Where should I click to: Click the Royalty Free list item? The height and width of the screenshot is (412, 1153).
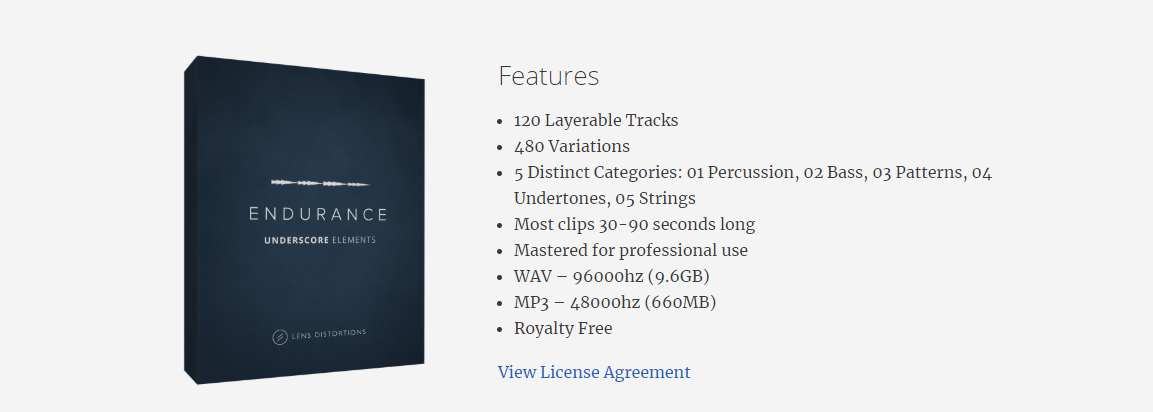click(x=563, y=328)
